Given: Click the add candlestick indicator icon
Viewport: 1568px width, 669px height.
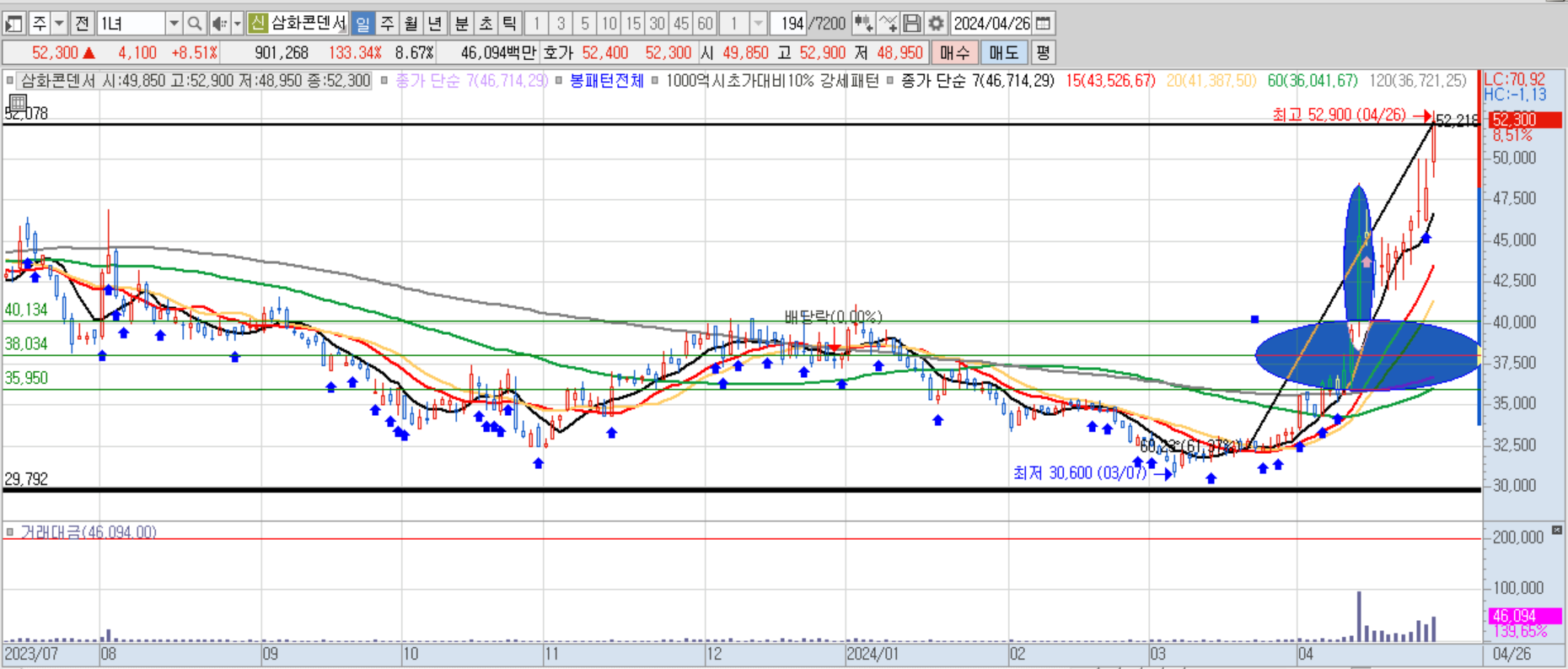Looking at the screenshot, I should tap(862, 24).
